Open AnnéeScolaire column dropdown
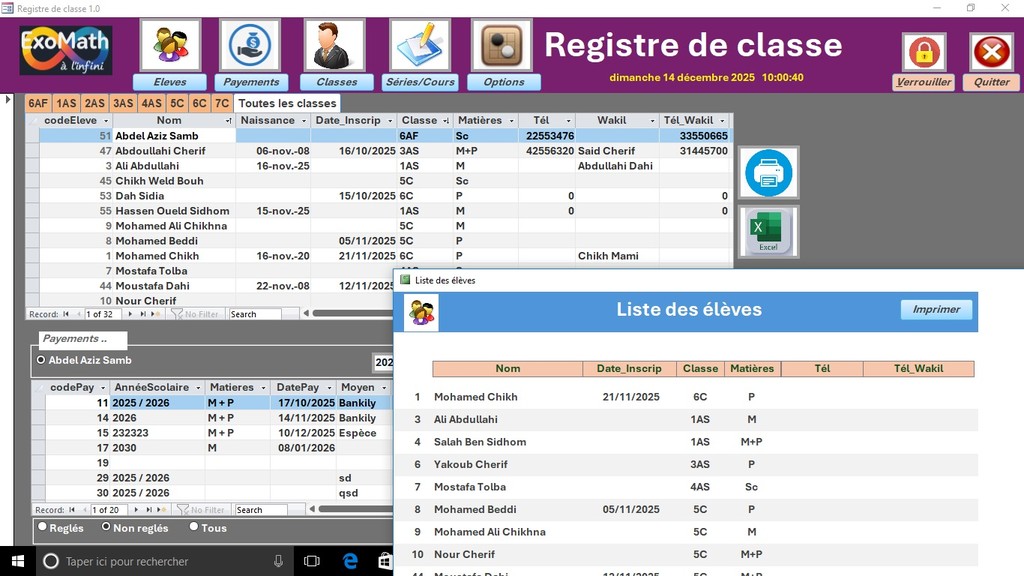 pos(198,388)
